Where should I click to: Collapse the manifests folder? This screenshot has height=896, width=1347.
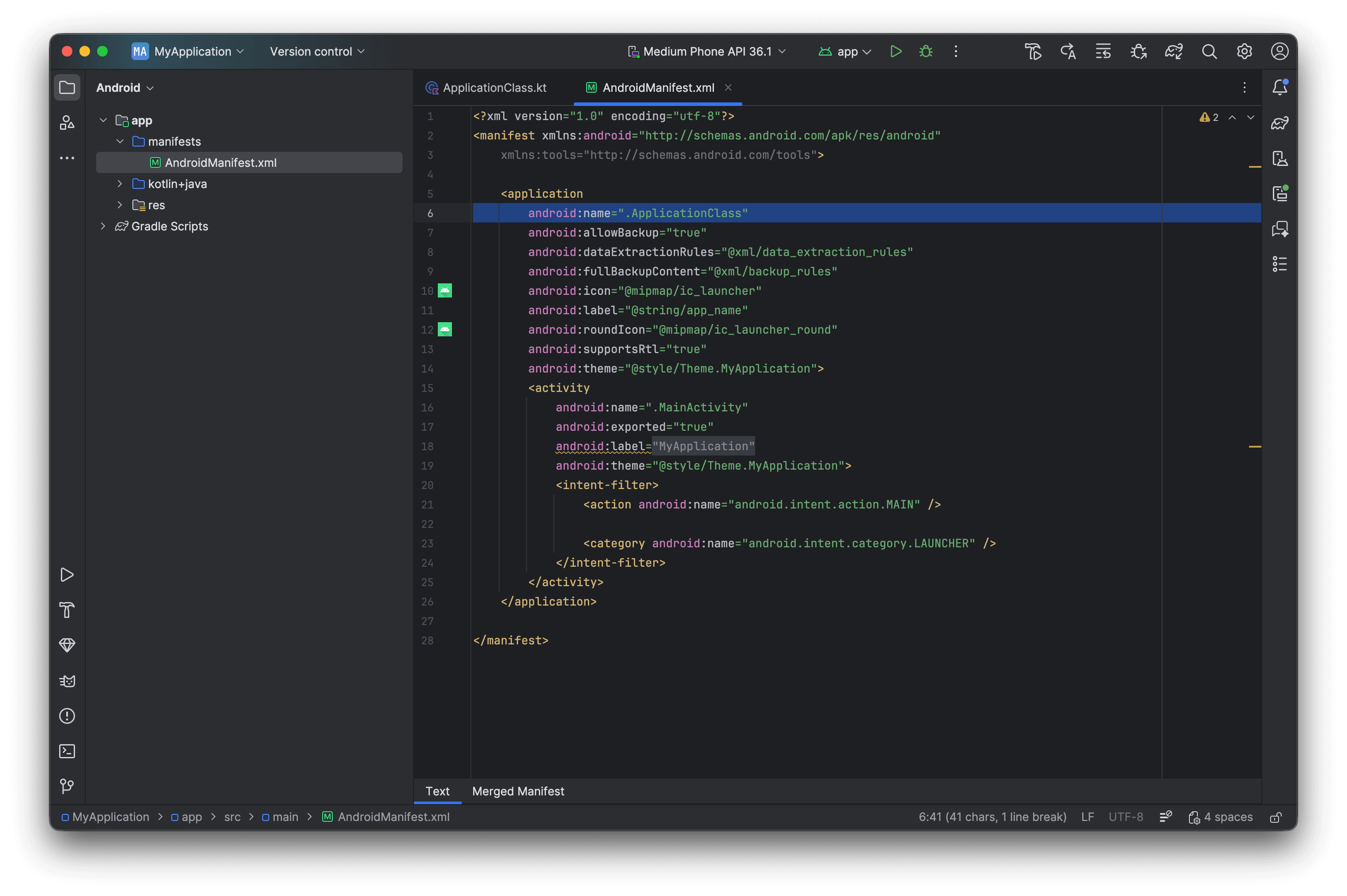[x=120, y=141]
